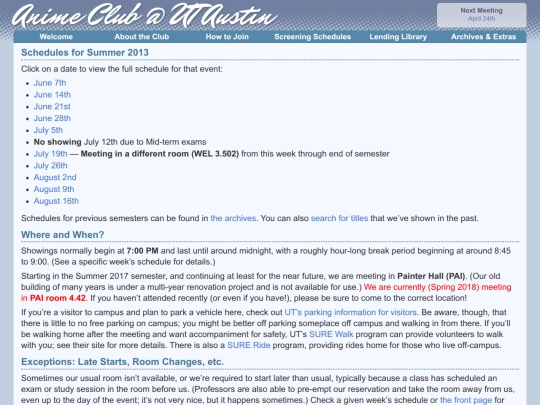Open the August 16th schedule link
The width and height of the screenshot is (540, 405).
[x=56, y=201]
